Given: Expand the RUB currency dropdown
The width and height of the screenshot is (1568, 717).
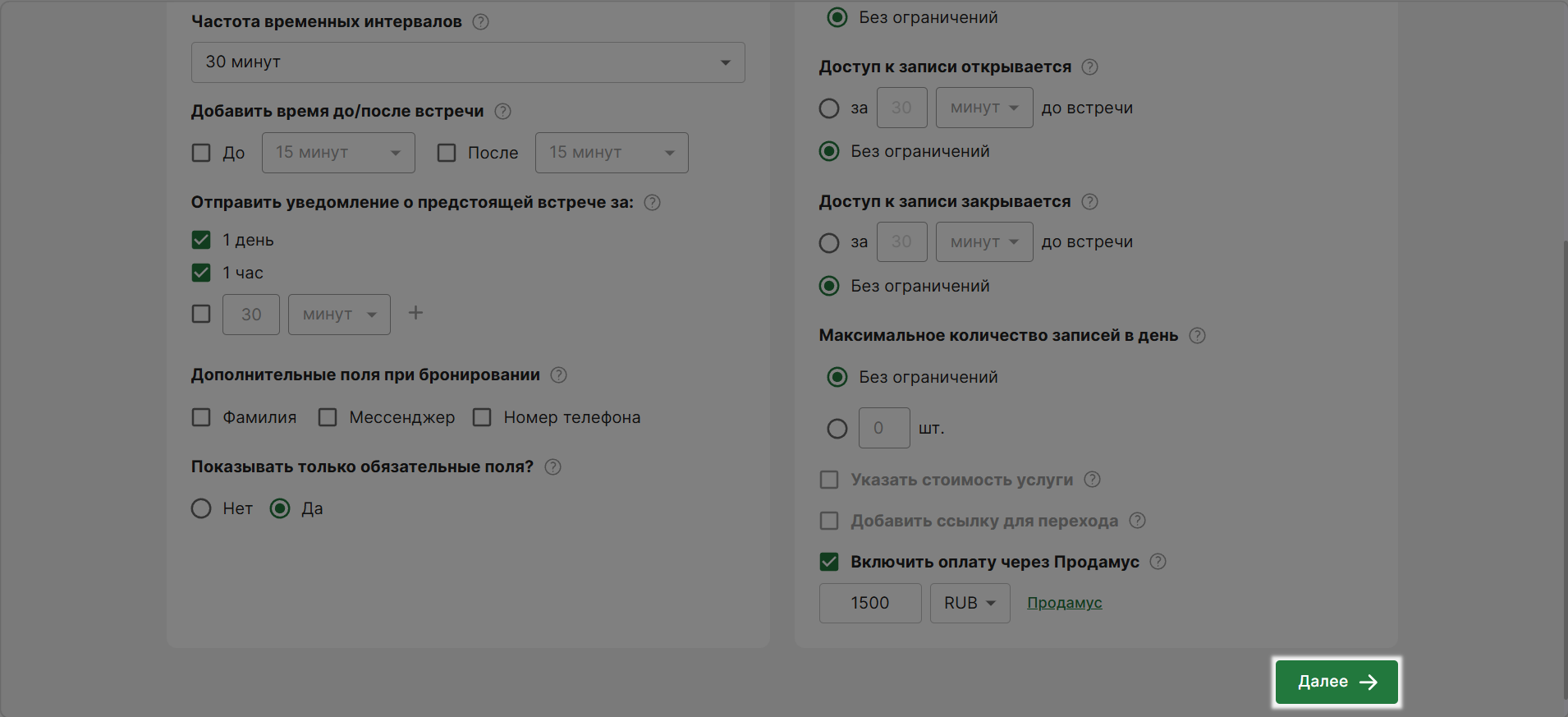Looking at the screenshot, I should point(970,603).
